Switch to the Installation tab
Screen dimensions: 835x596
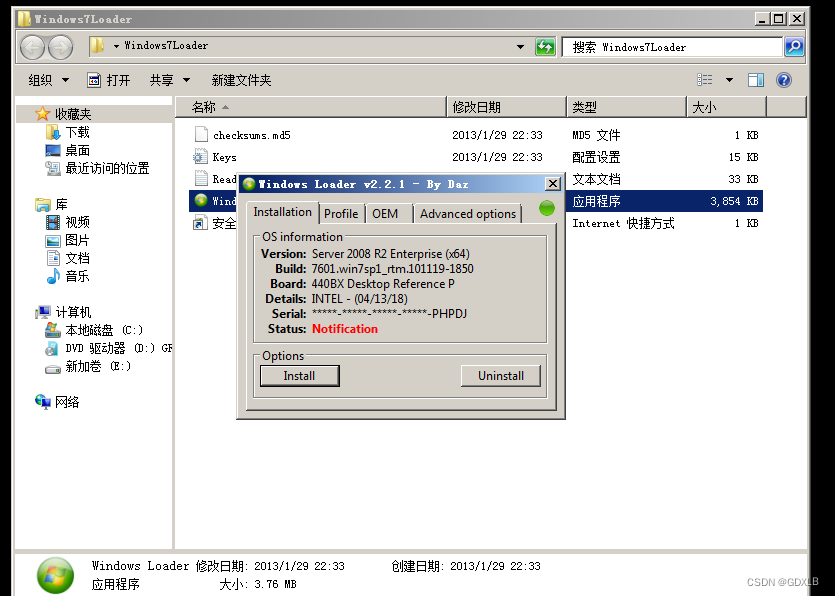283,212
